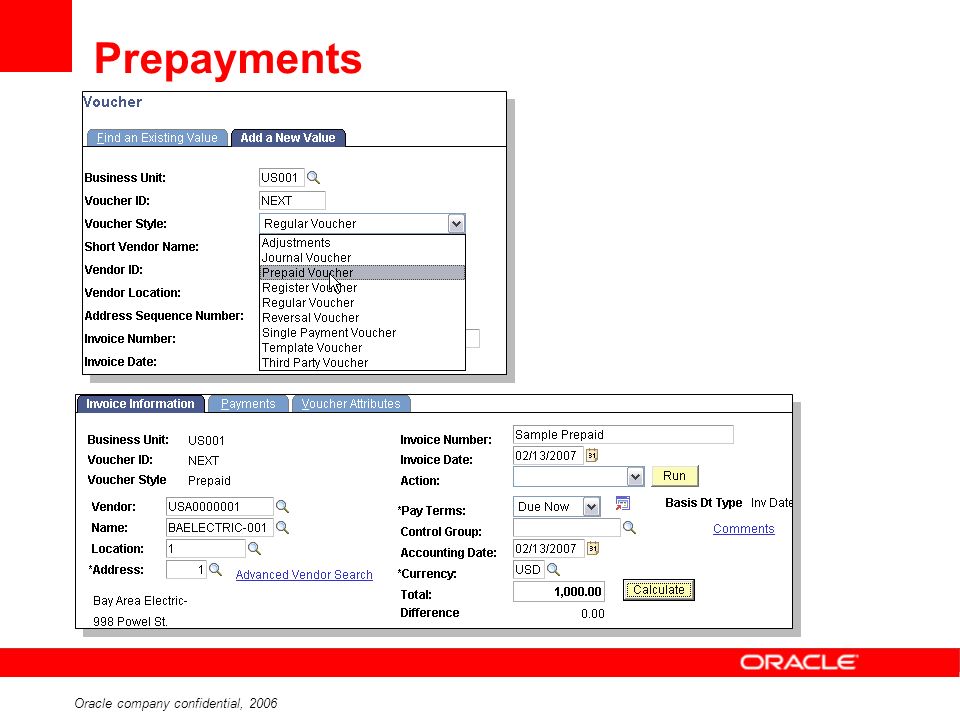Open Advanced Vendor Search link
The image size is (960, 720).
(304, 574)
